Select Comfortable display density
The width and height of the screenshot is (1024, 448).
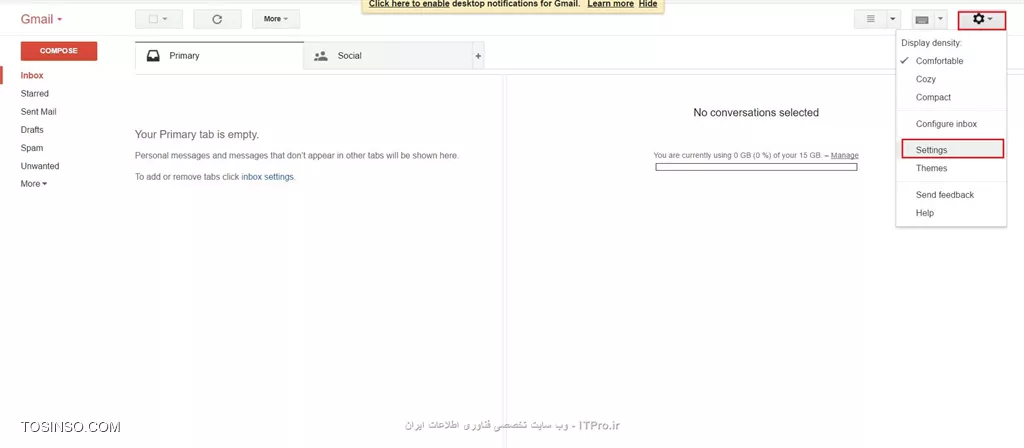pyautogui.click(x=939, y=61)
